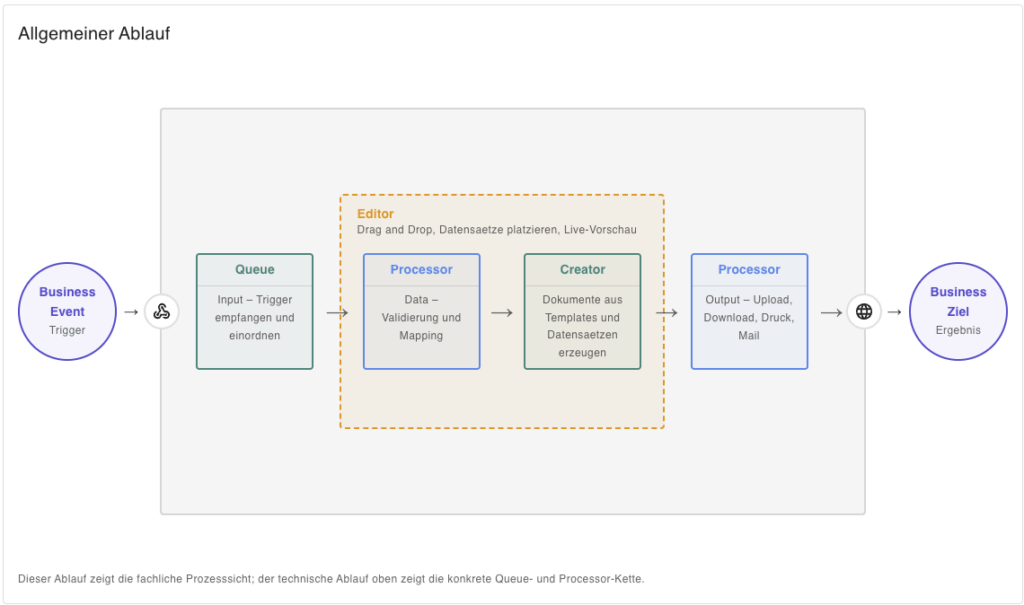Viewport: 1024px width, 605px height.
Task: Click the 'Input – Trigger empfangen und einordnen' text
Action: (255, 318)
